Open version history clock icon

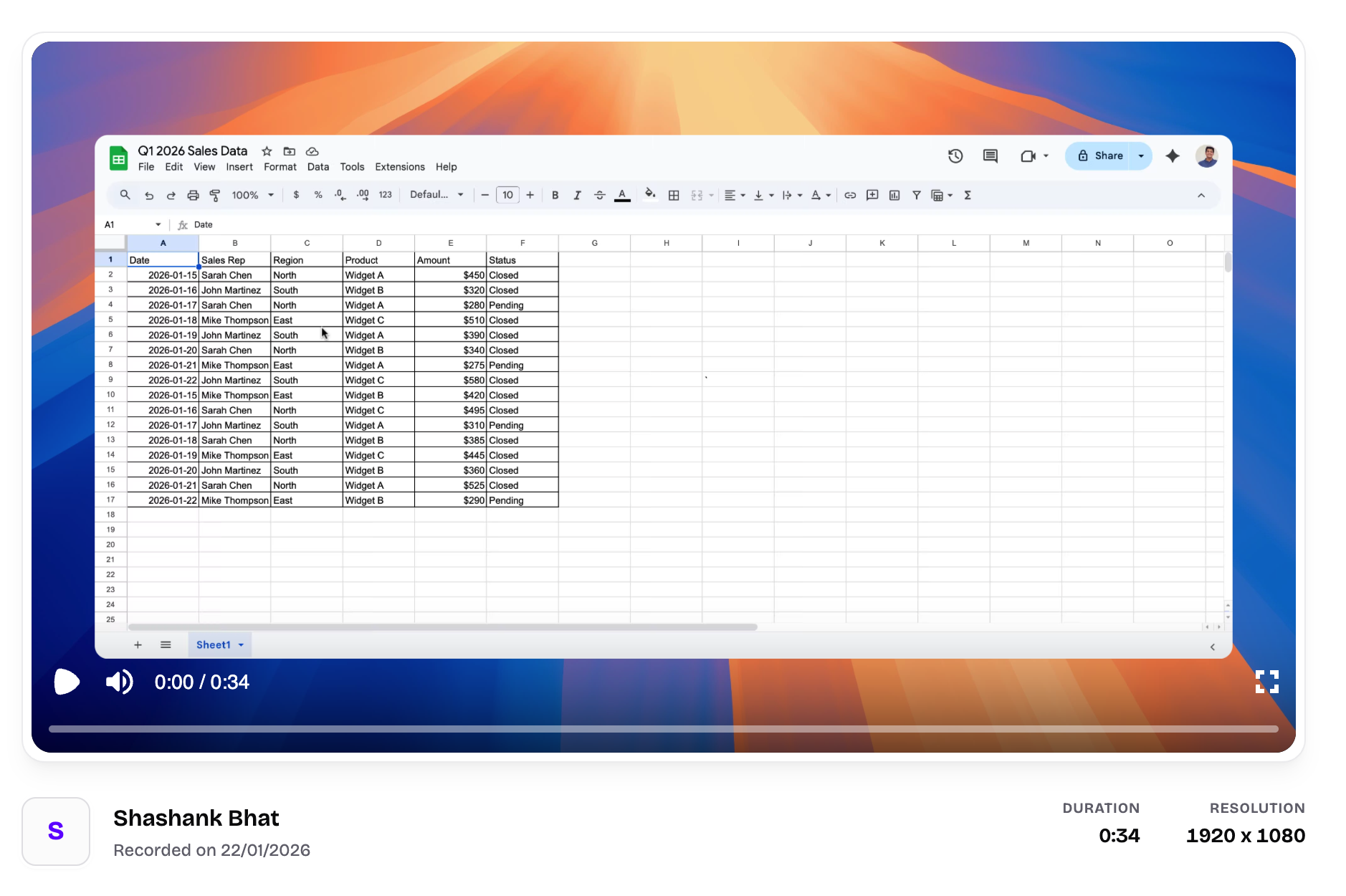coord(955,156)
